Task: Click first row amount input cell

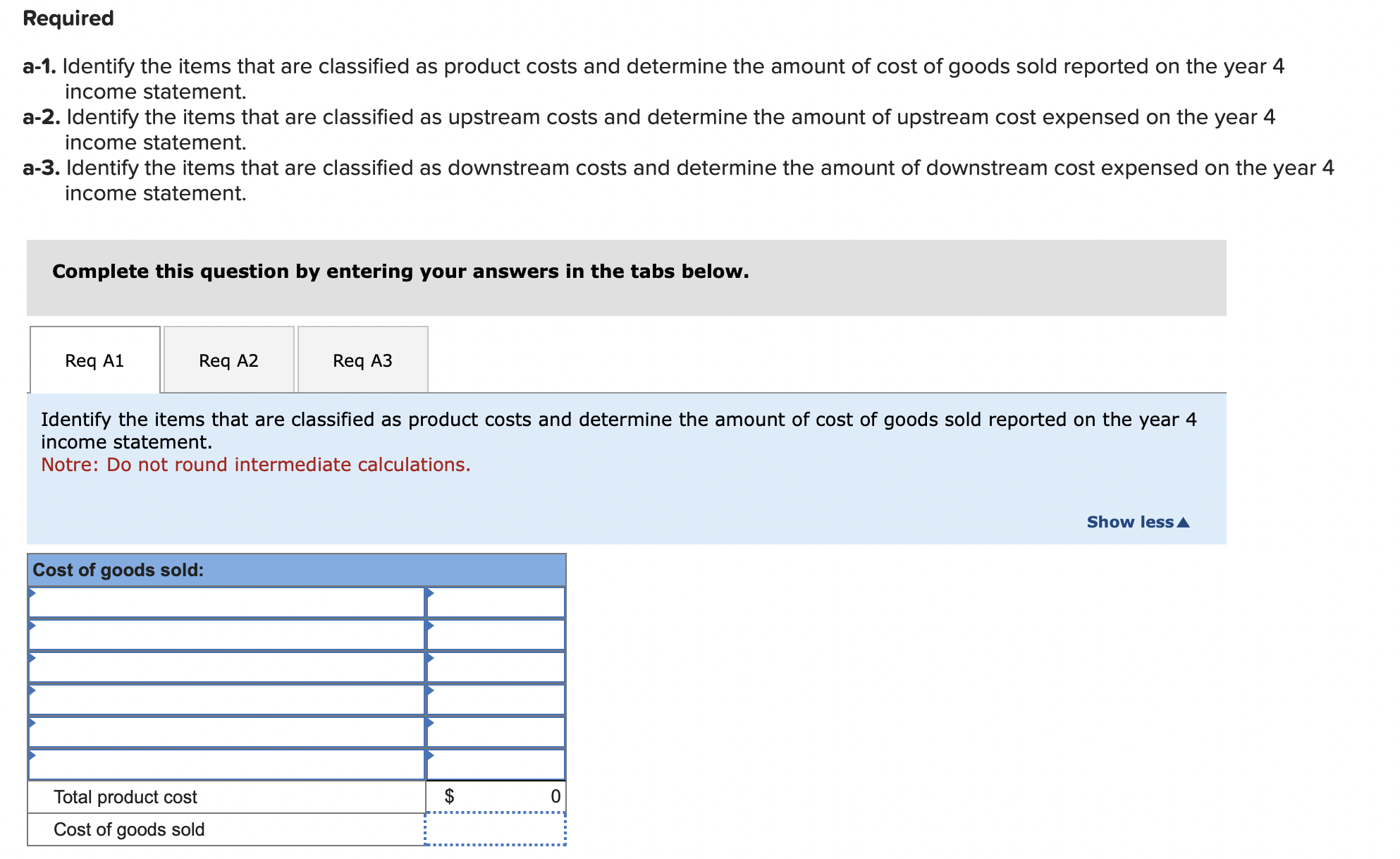Action: [496, 602]
